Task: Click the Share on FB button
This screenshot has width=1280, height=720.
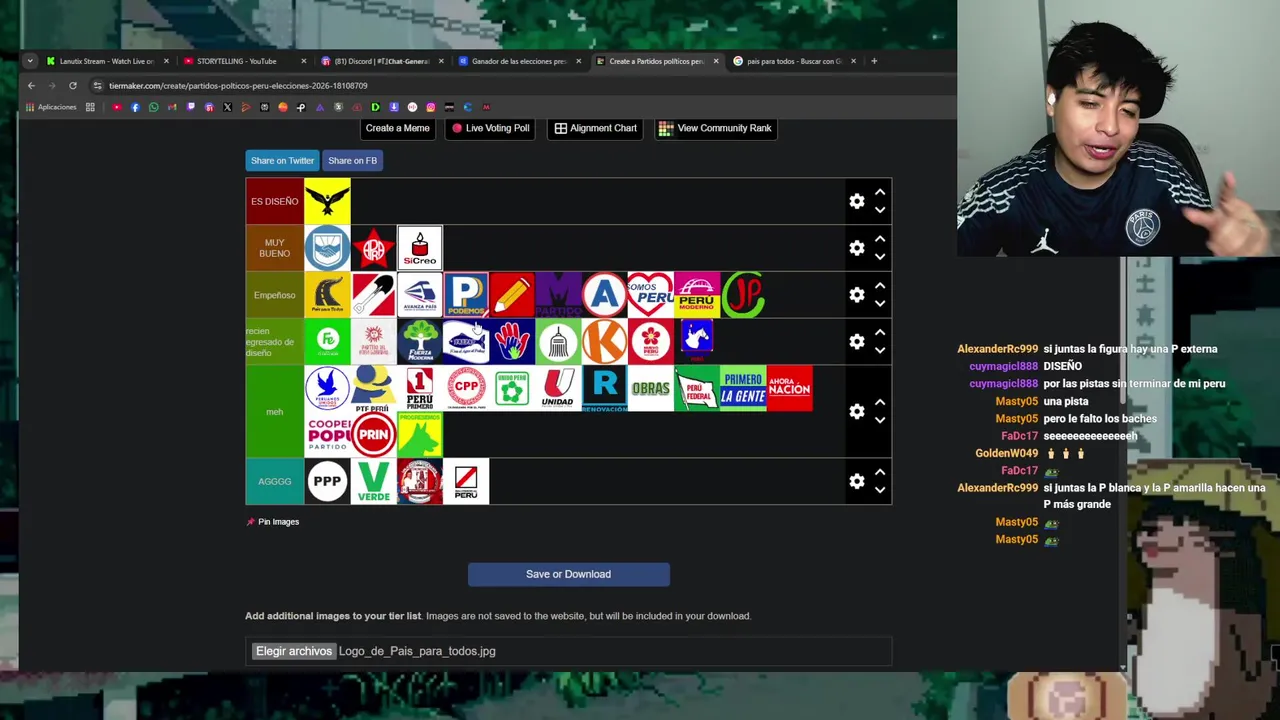Action: point(352,160)
